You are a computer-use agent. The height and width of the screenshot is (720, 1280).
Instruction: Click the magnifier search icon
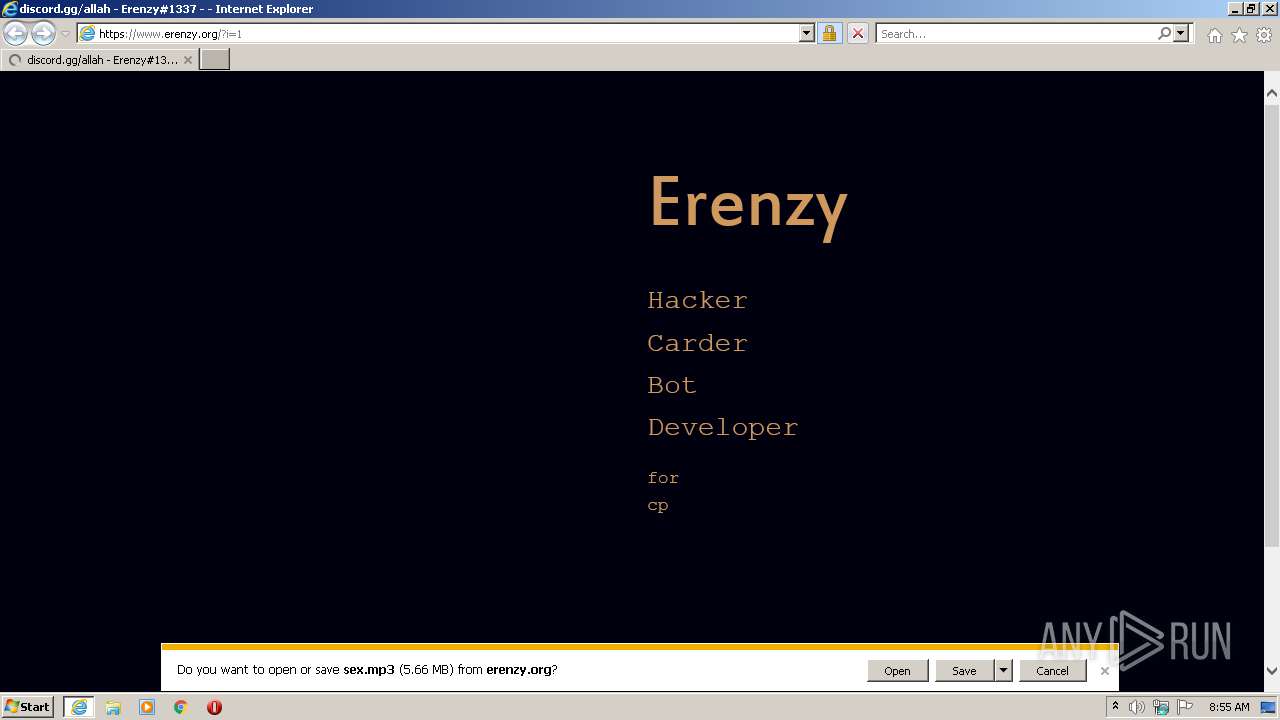(x=1164, y=33)
